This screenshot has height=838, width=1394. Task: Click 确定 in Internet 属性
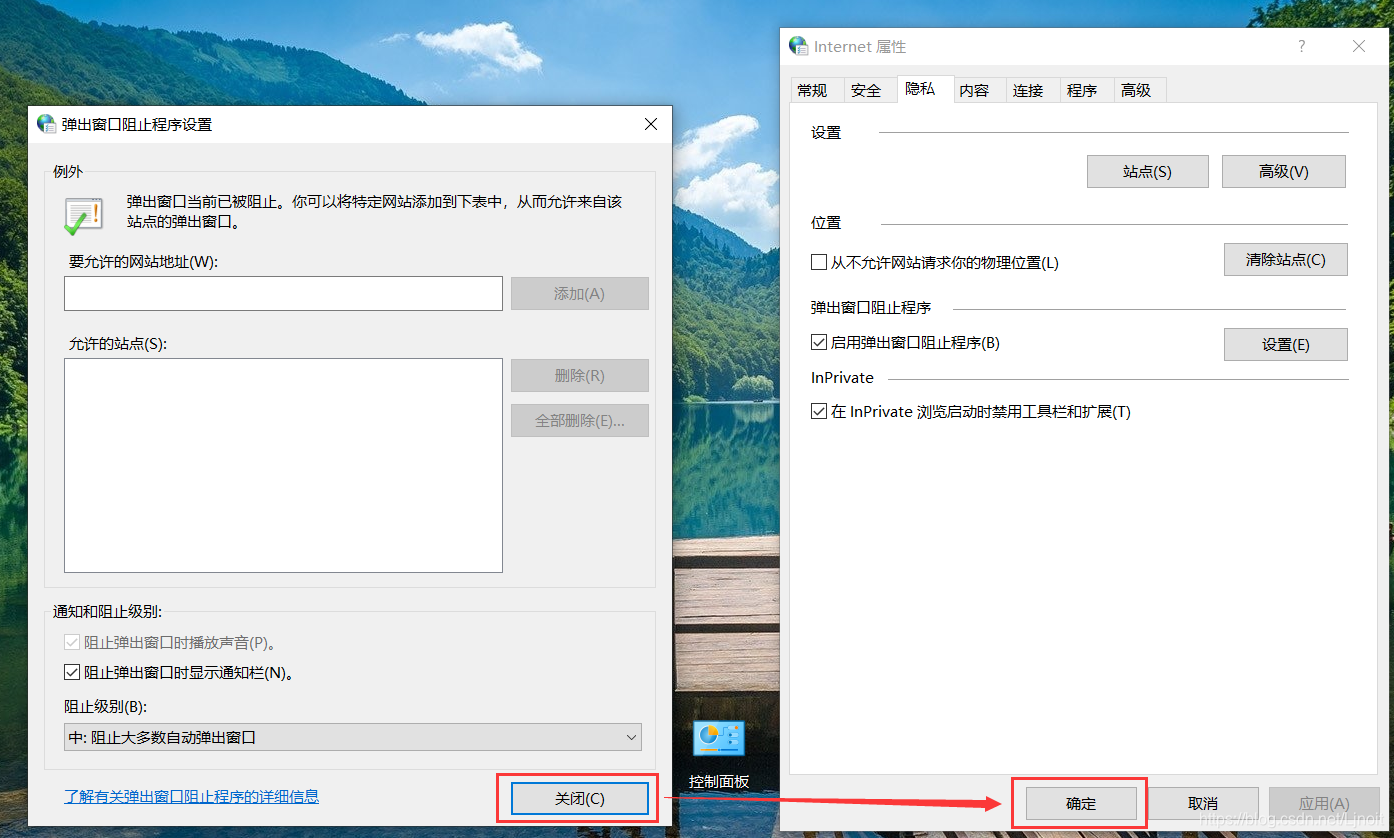point(1081,803)
